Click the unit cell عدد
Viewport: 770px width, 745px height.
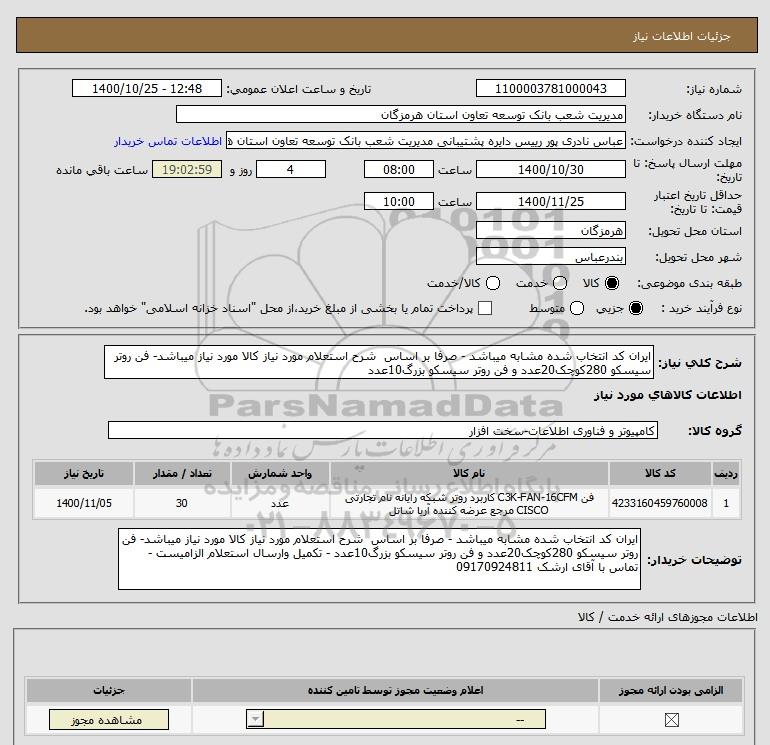280,503
